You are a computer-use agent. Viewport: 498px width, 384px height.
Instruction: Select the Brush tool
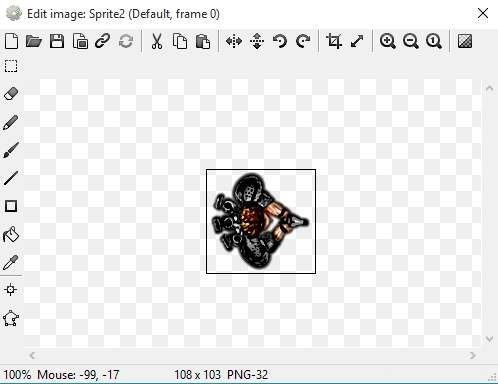(11, 150)
